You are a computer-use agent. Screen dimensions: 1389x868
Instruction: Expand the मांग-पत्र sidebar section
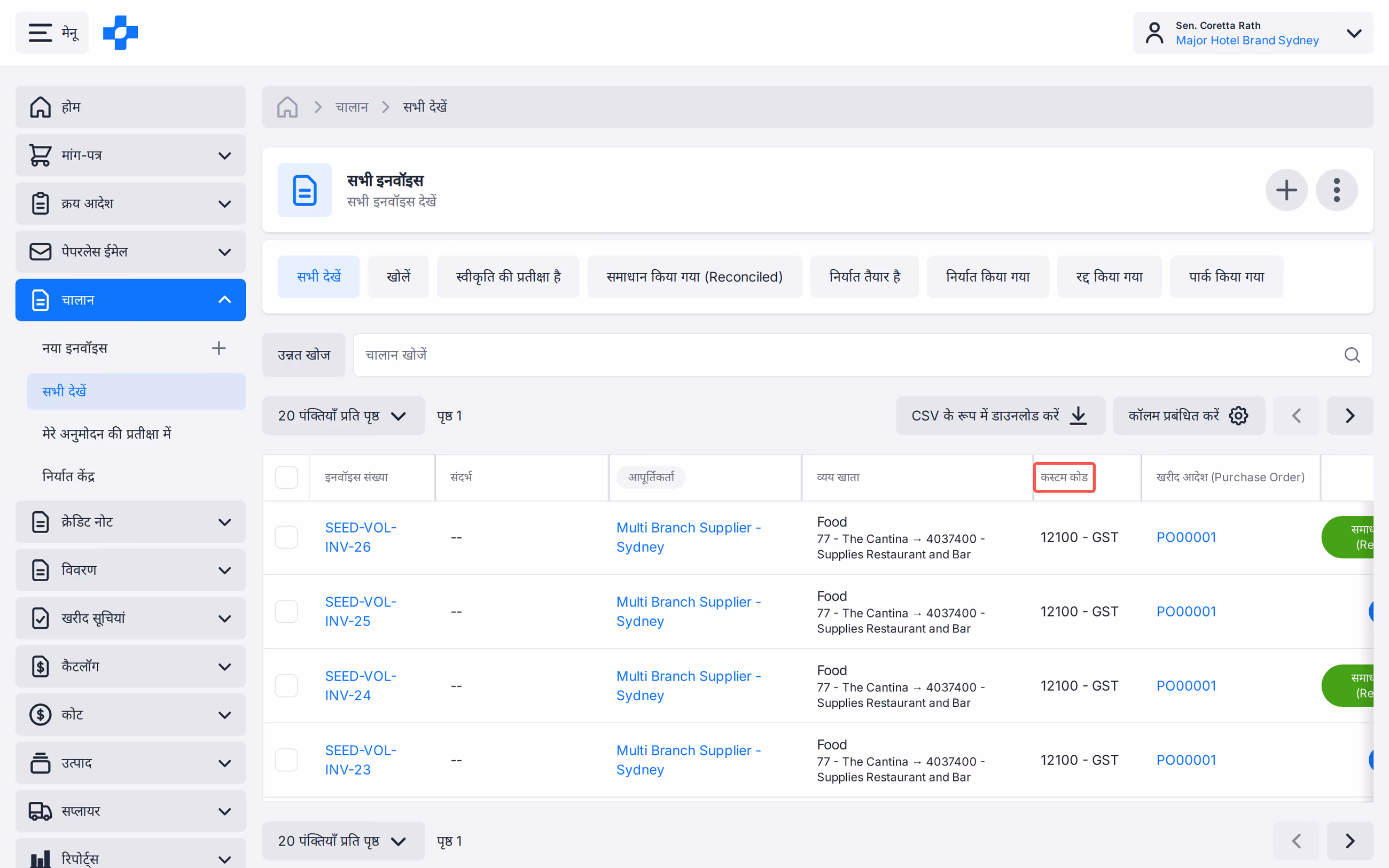pyautogui.click(x=131, y=155)
